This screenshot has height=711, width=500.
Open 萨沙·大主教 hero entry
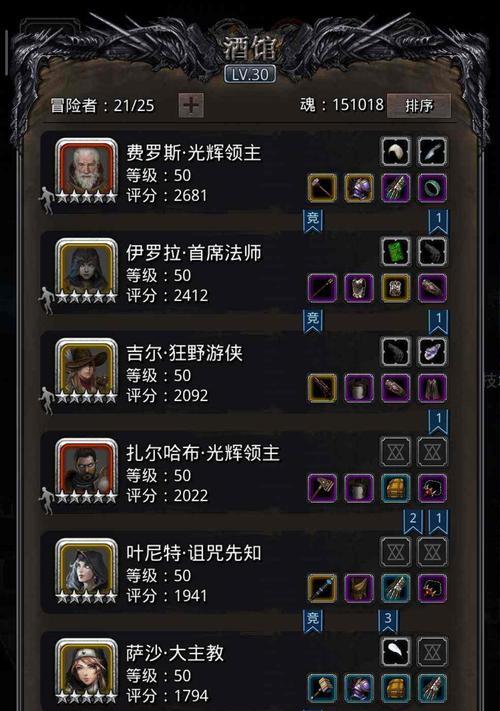[x=245, y=672]
